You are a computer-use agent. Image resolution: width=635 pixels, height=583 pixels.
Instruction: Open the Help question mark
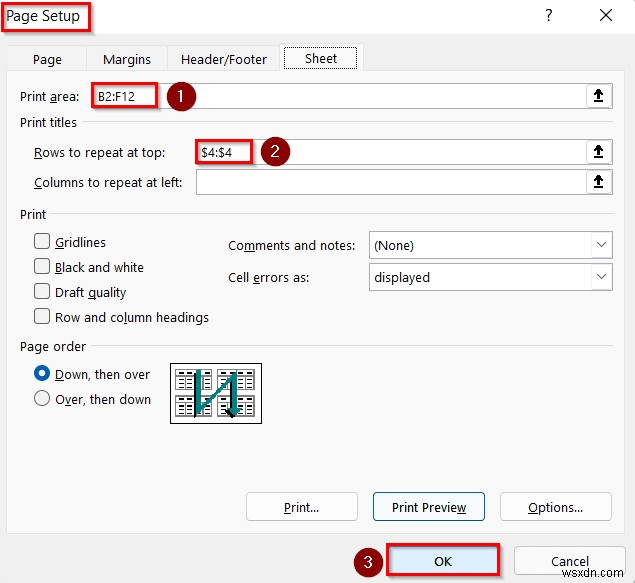click(x=548, y=15)
